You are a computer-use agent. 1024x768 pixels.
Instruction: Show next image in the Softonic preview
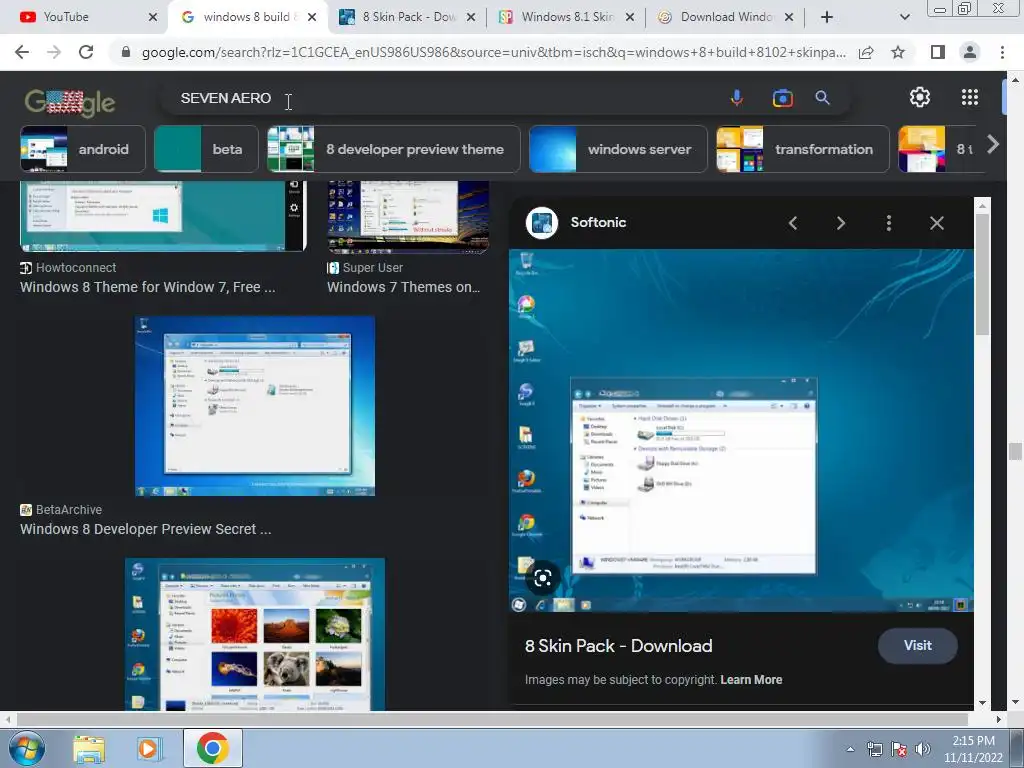tap(840, 223)
